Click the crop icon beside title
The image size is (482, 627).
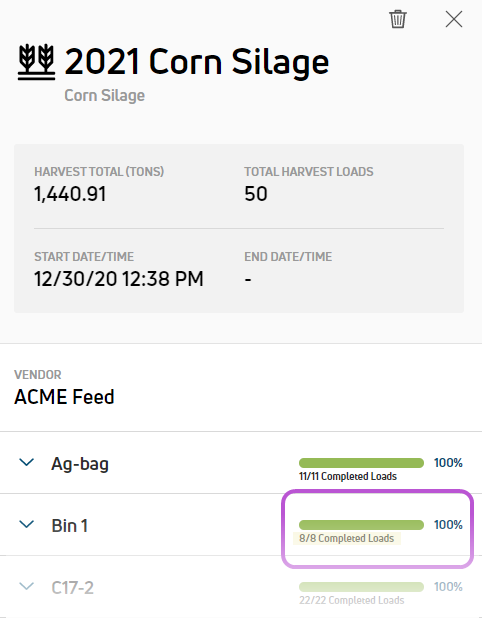pyautogui.click(x=36, y=62)
